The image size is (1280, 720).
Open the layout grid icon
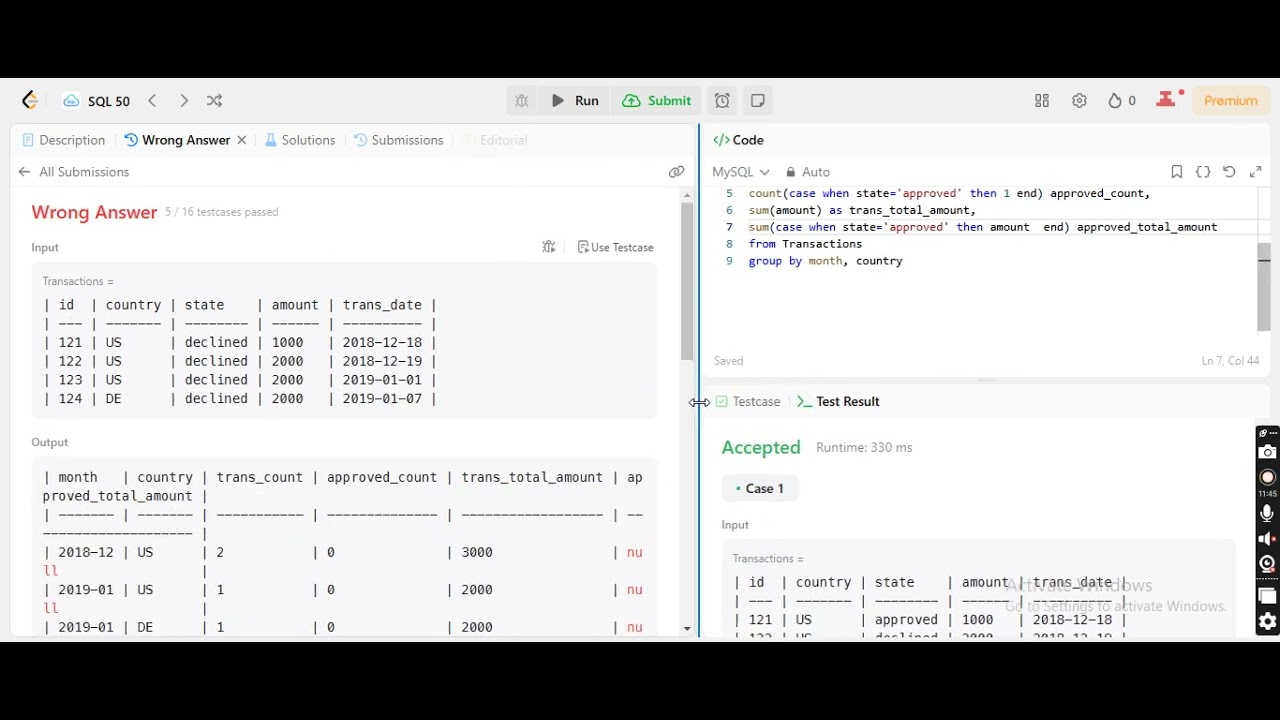(x=1042, y=101)
